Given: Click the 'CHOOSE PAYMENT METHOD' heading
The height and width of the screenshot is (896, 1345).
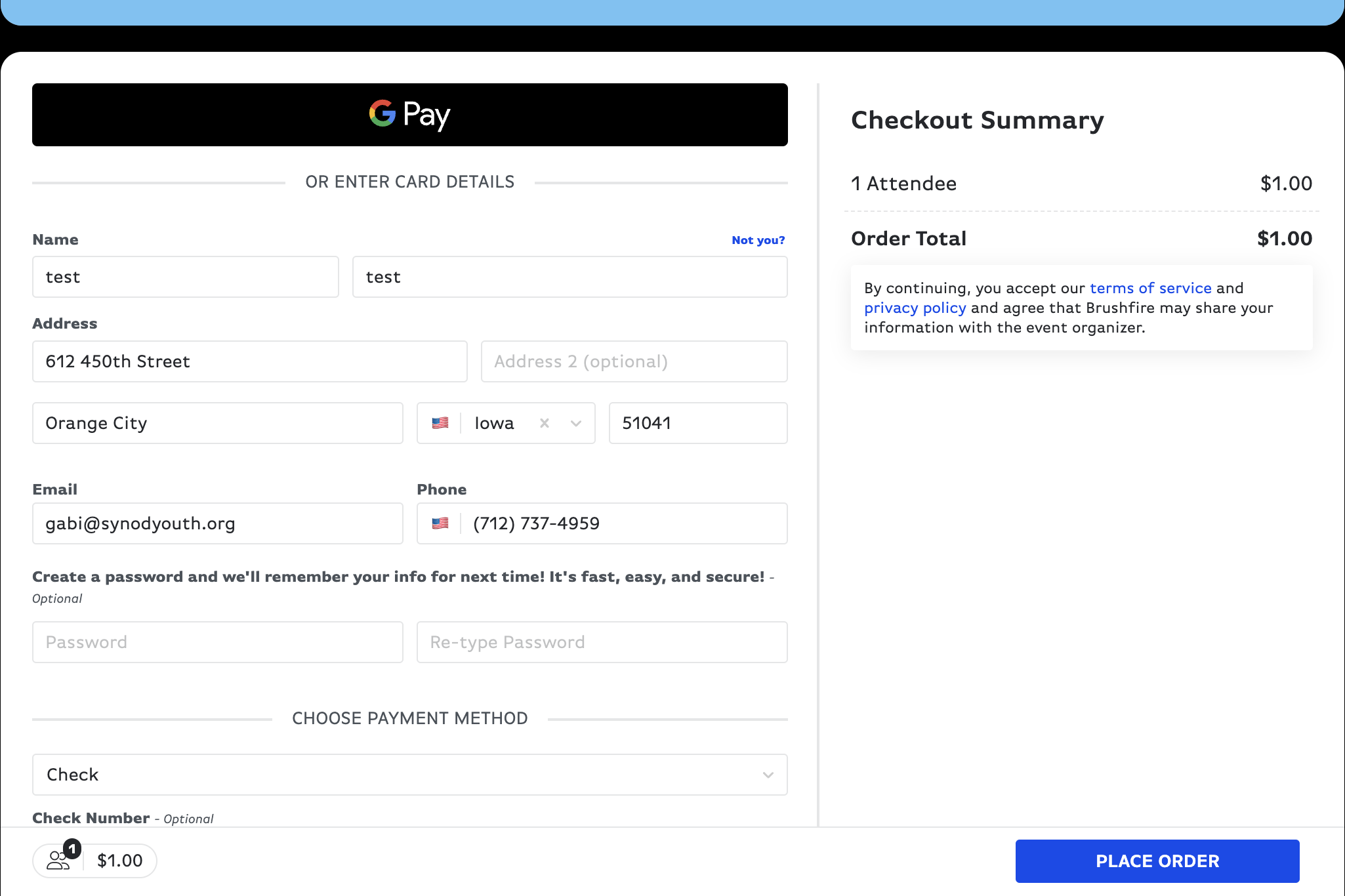Looking at the screenshot, I should (410, 718).
